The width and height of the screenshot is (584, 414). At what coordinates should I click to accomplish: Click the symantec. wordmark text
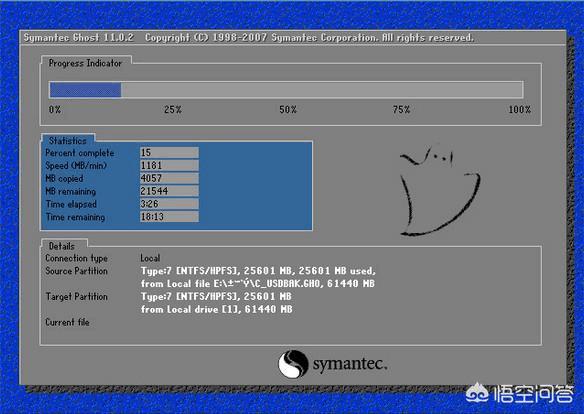(350, 364)
